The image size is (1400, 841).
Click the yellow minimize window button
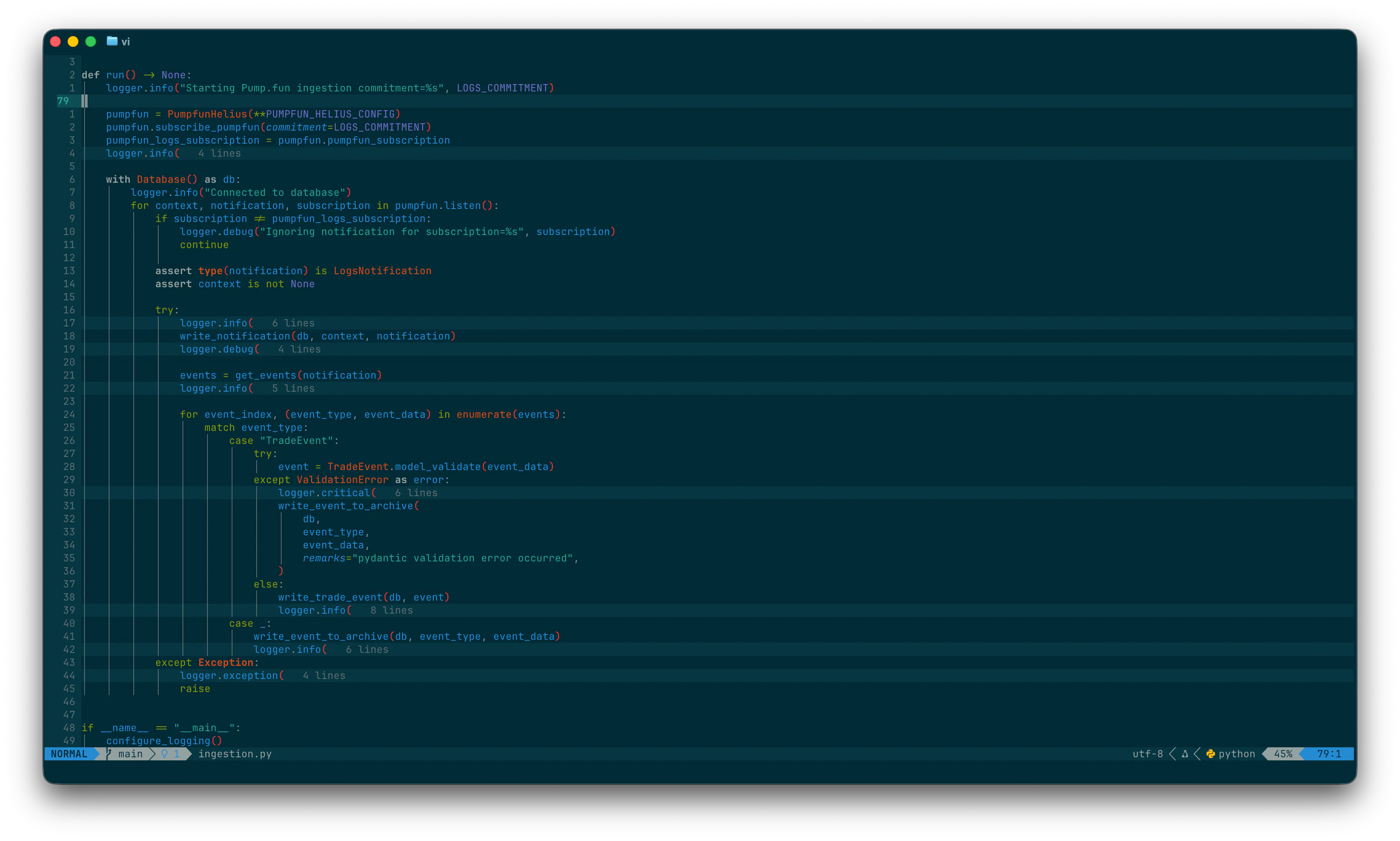click(x=73, y=41)
